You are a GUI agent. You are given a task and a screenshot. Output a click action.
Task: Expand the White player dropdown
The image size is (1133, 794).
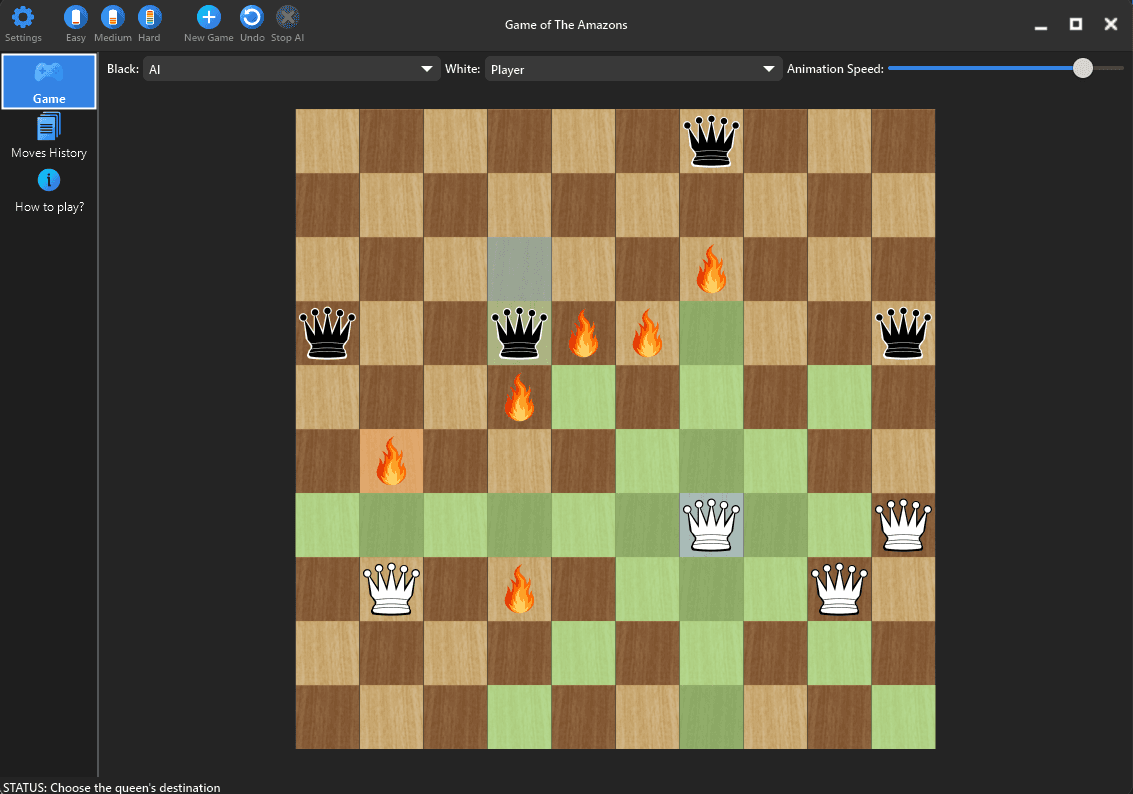[x=634, y=69]
